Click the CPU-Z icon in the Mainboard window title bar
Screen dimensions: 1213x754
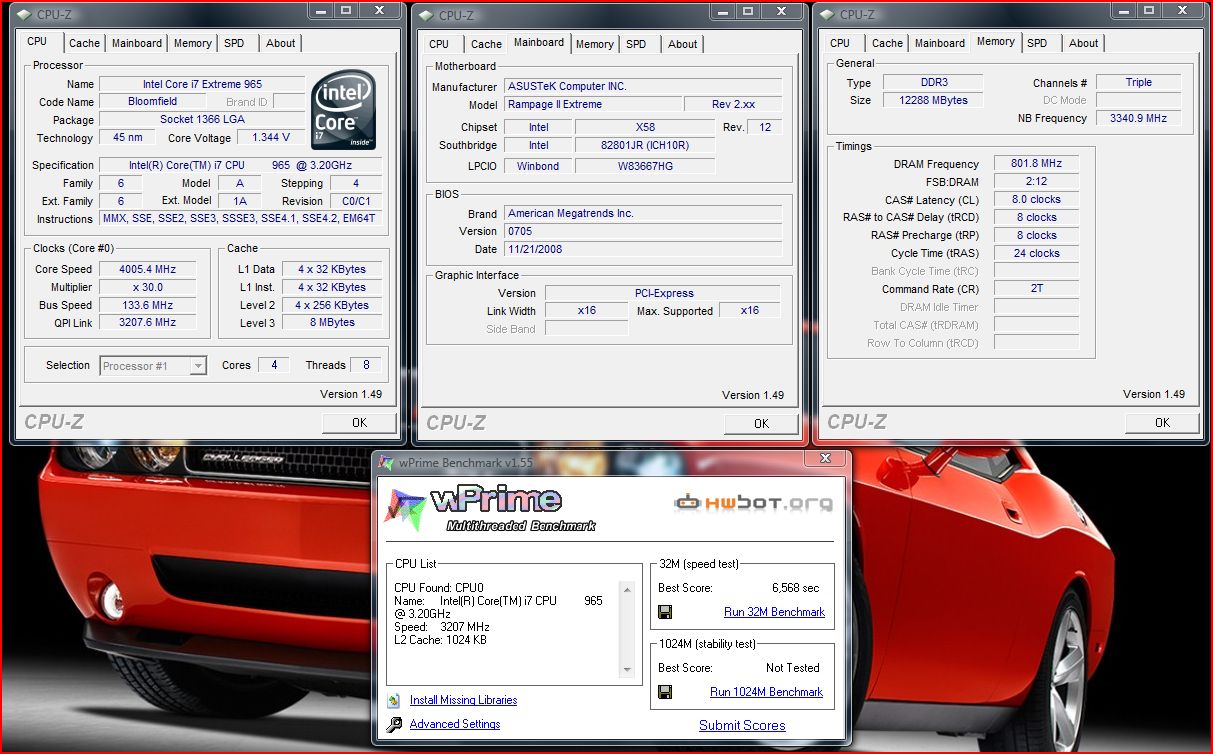point(426,14)
